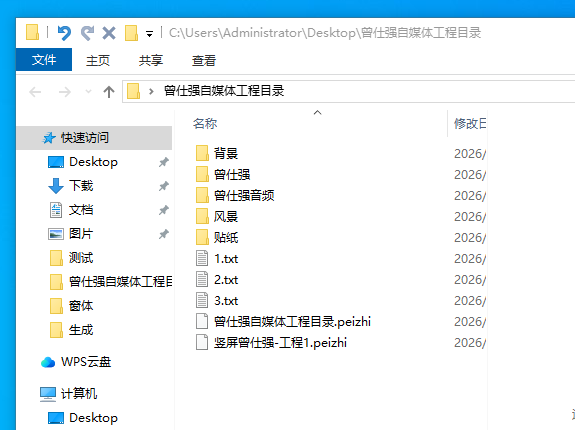Click the folder icon at title bar start
Viewport: 575px width, 430px height.
[32, 32]
